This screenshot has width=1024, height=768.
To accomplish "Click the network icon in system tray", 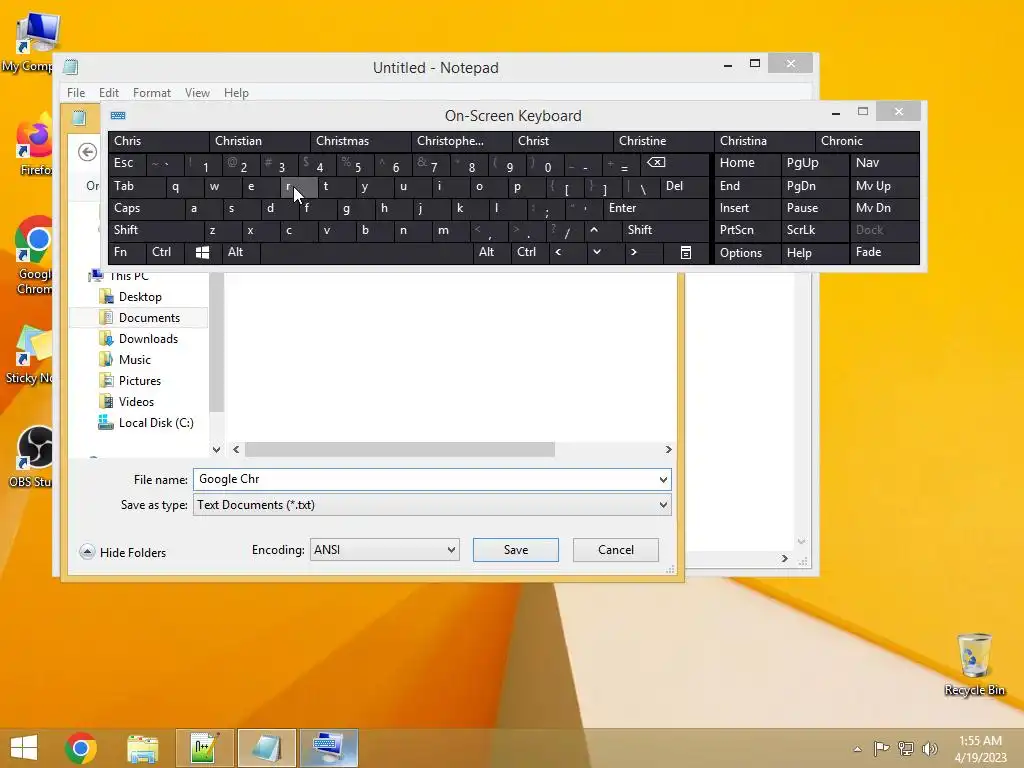I will point(906,748).
